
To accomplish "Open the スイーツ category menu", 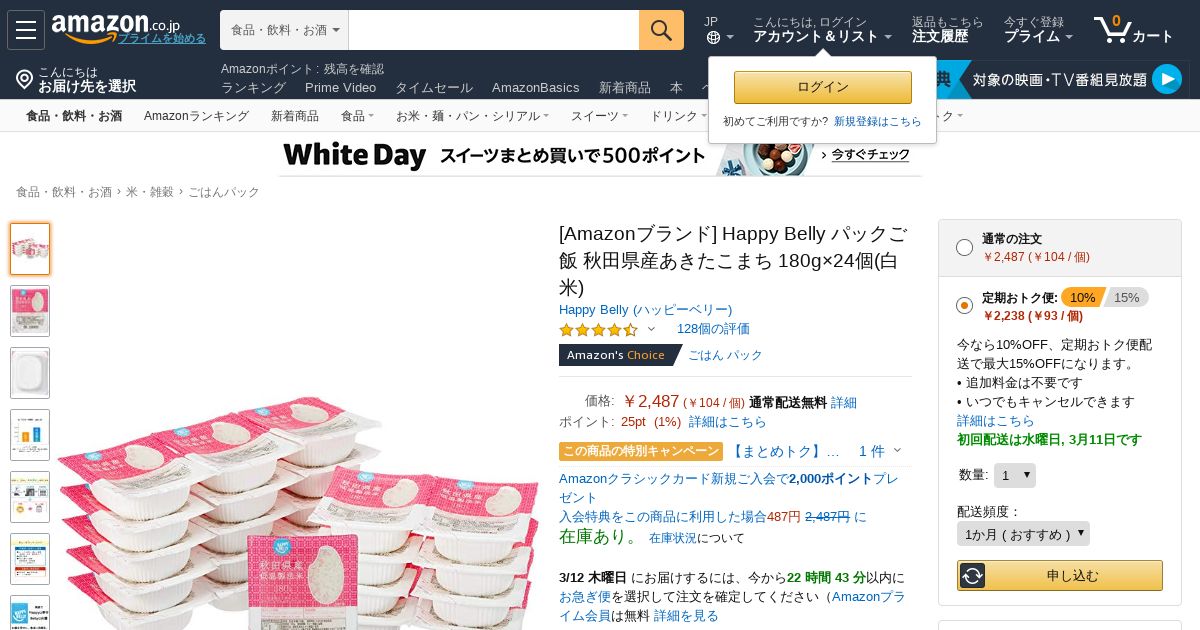I will [x=599, y=116].
